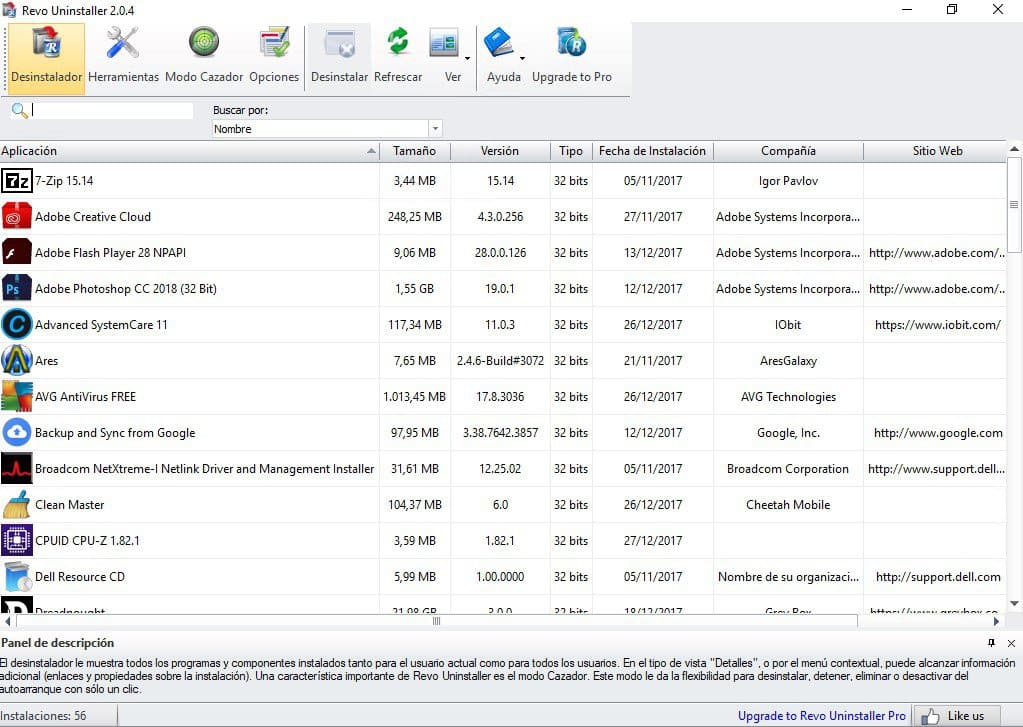This screenshot has width=1023, height=727.
Task: Select the 248,25 MB size cell
Action: click(x=414, y=217)
